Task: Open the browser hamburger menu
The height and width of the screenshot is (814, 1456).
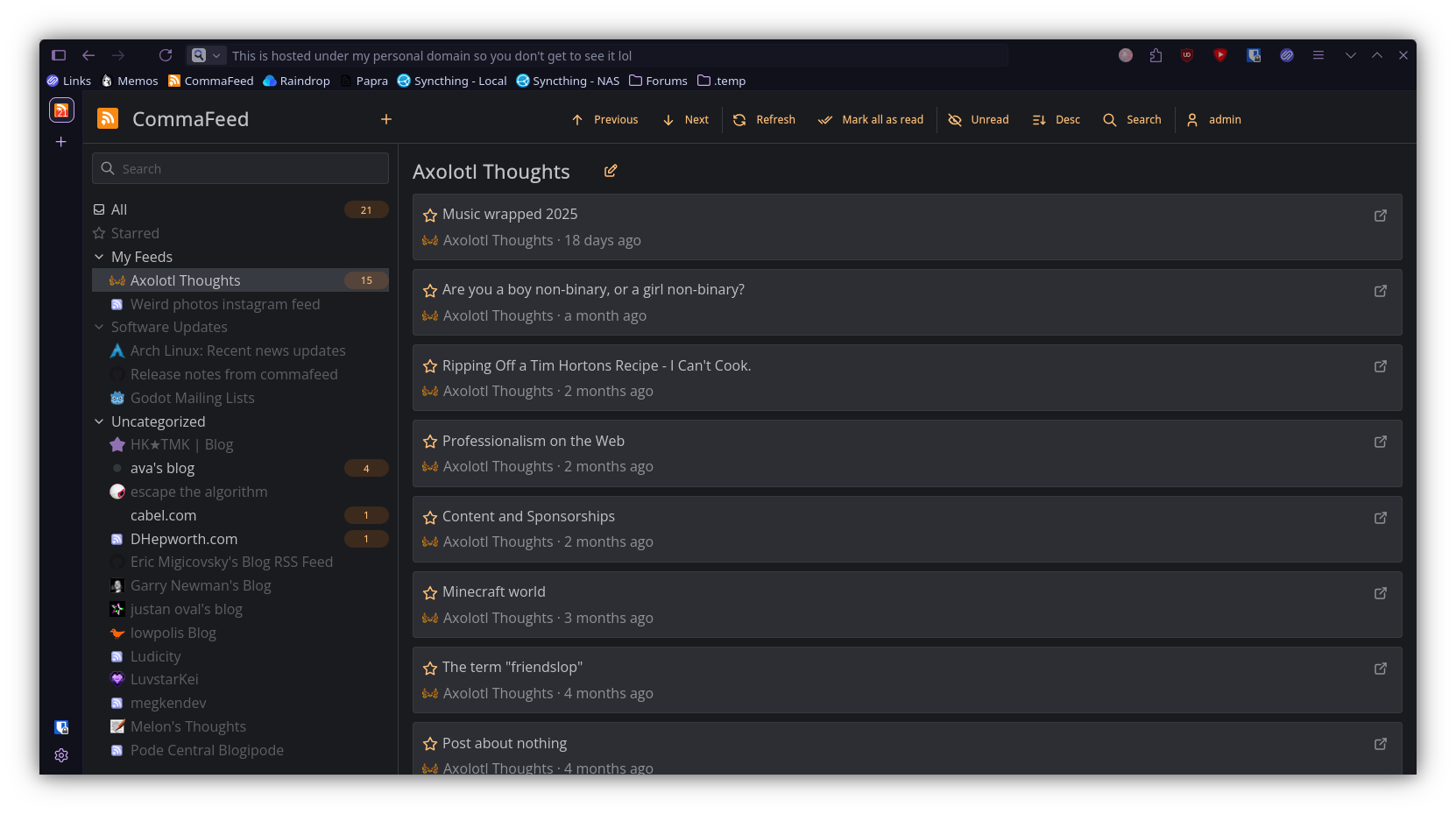Action: [1318, 55]
